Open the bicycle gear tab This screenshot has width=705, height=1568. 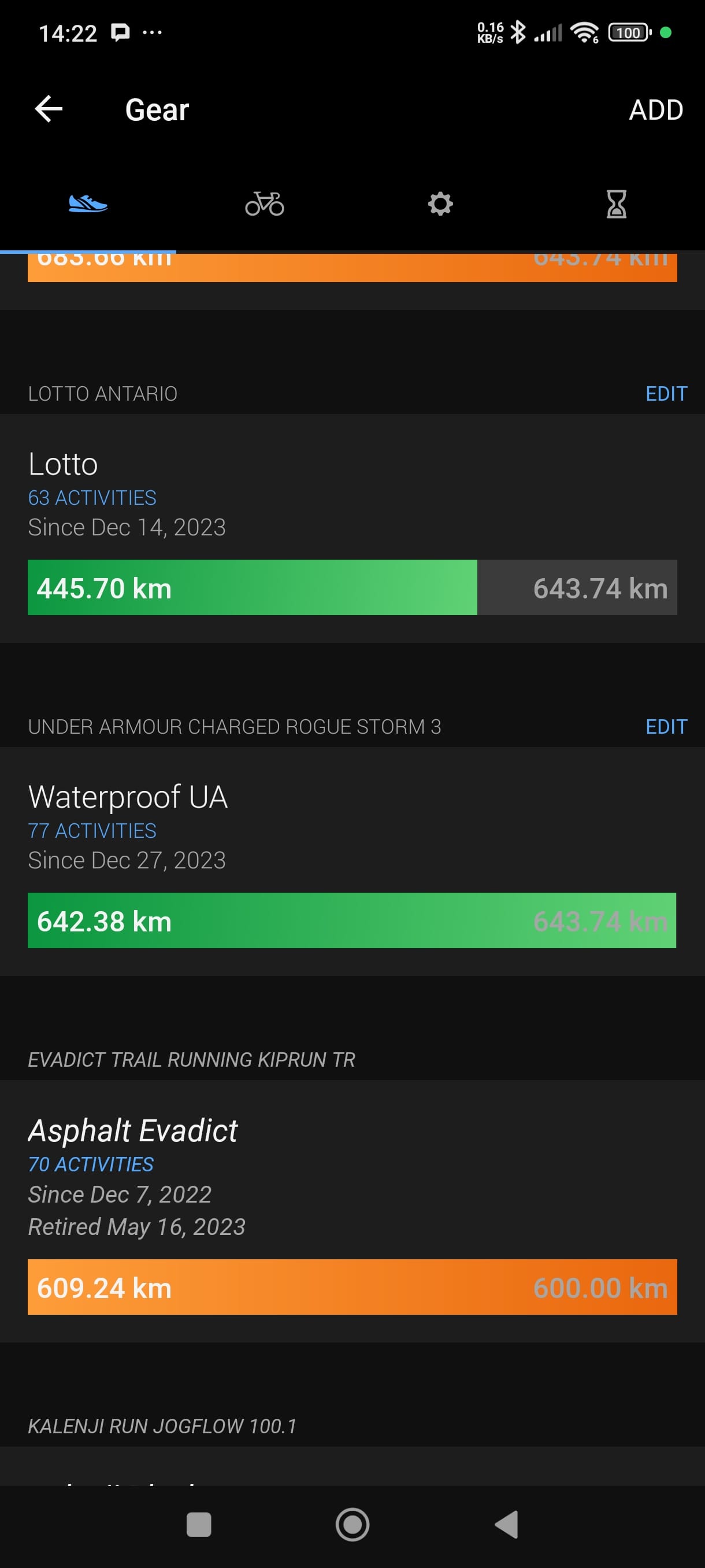tap(265, 204)
